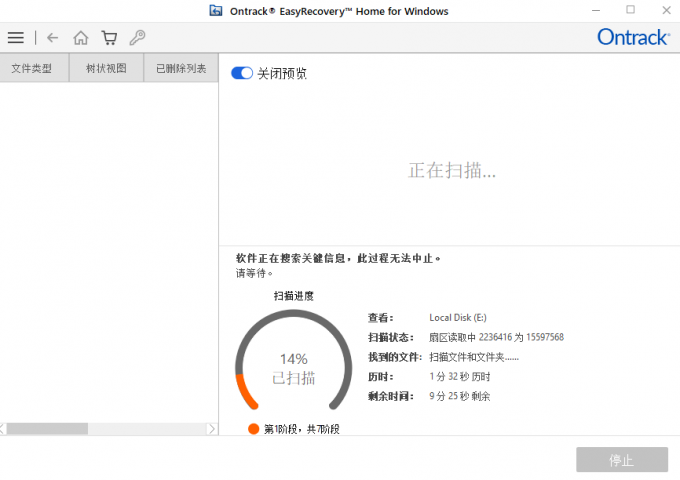Click the Local Disk (E:) value
The height and width of the screenshot is (480, 680).
(458, 317)
